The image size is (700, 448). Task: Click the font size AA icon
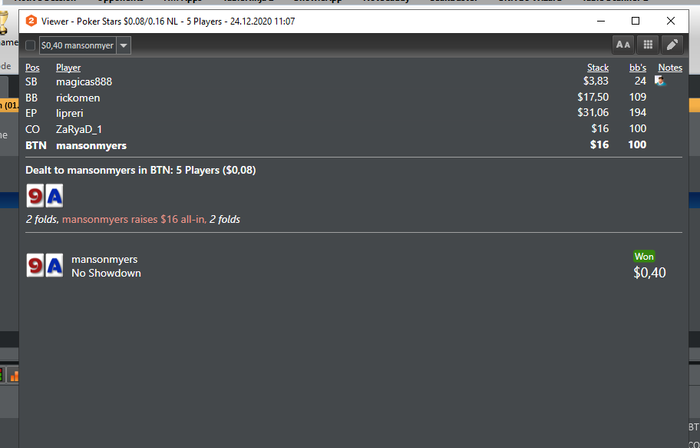click(623, 45)
